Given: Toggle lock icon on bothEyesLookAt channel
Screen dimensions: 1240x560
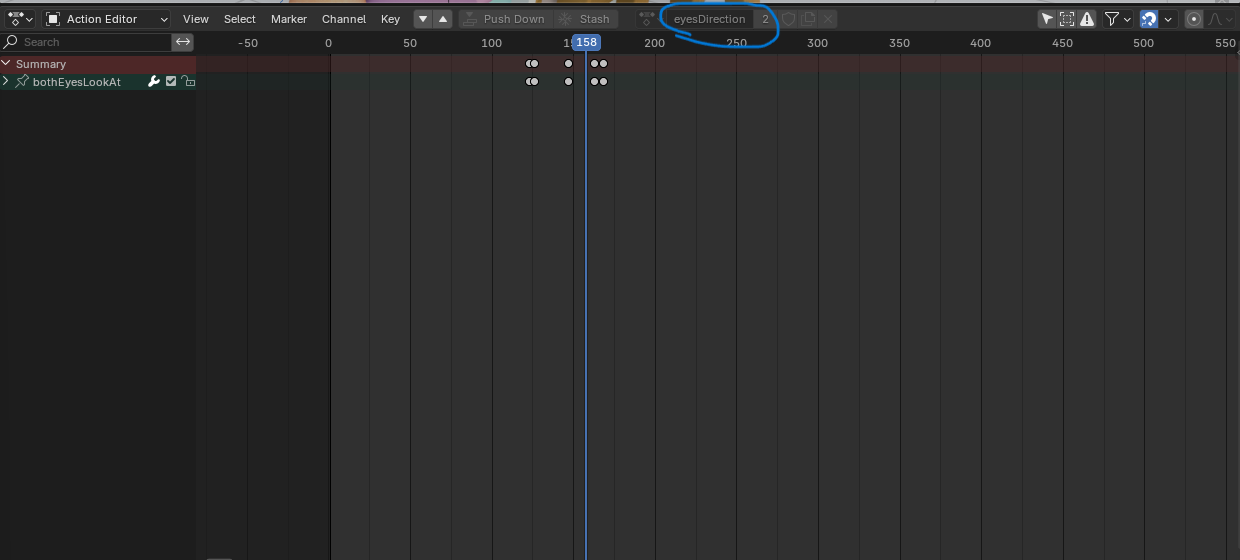Looking at the screenshot, I should (x=188, y=82).
